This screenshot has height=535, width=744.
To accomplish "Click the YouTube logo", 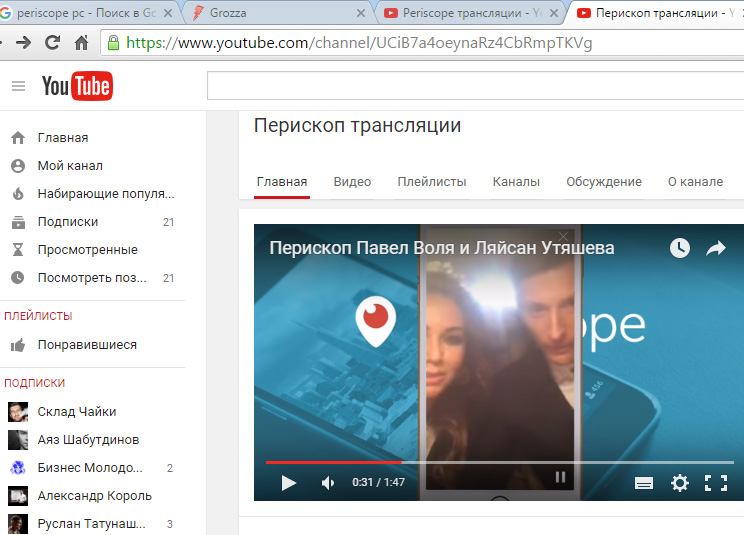I will (77, 86).
